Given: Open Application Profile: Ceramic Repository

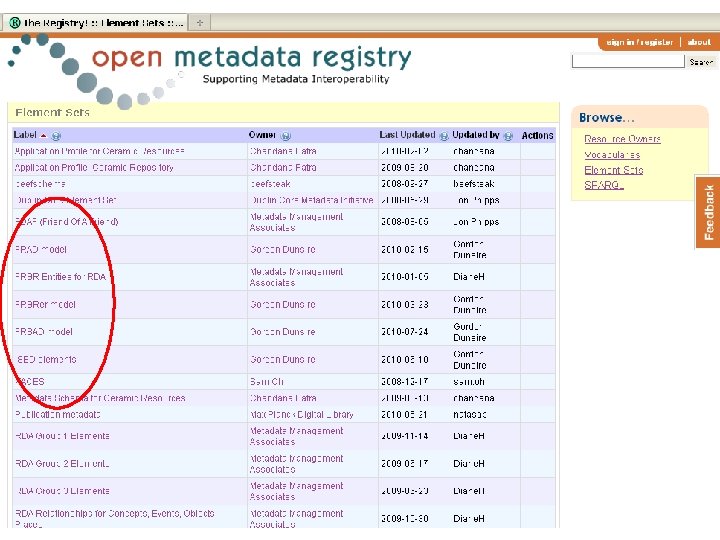Looking at the screenshot, I should coord(94,168).
